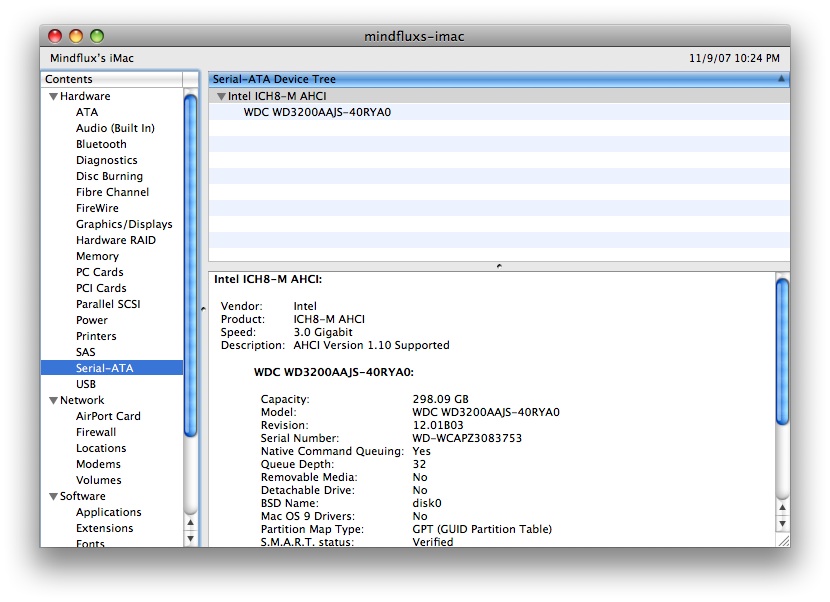Click the yellow minimize window button
The image size is (830, 602).
[x=76, y=36]
